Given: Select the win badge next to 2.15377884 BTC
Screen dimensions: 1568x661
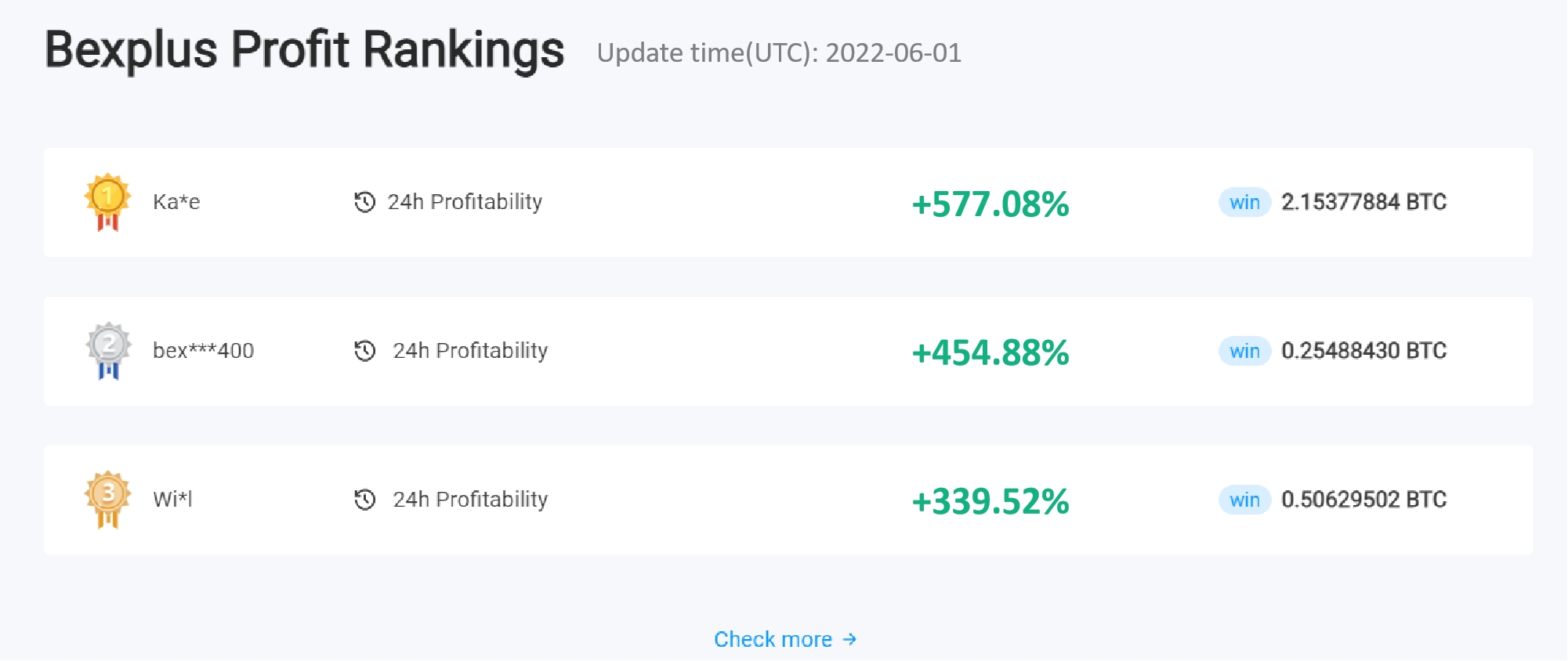Looking at the screenshot, I should pyautogui.click(x=1244, y=202).
